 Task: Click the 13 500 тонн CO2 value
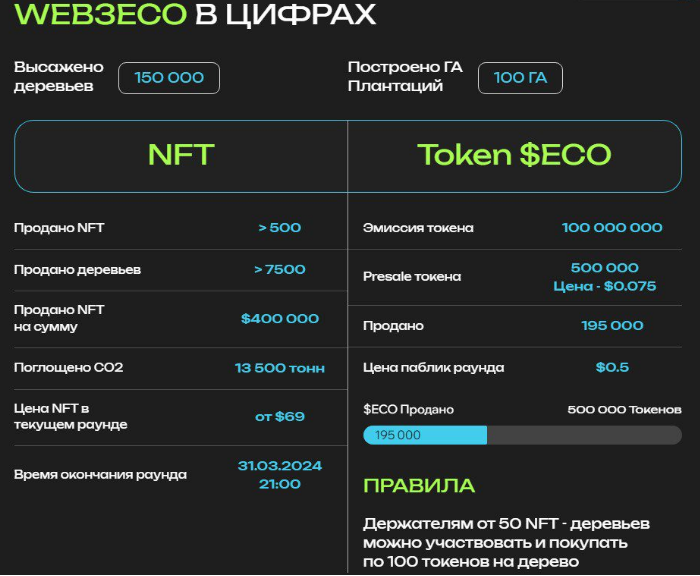click(x=279, y=368)
